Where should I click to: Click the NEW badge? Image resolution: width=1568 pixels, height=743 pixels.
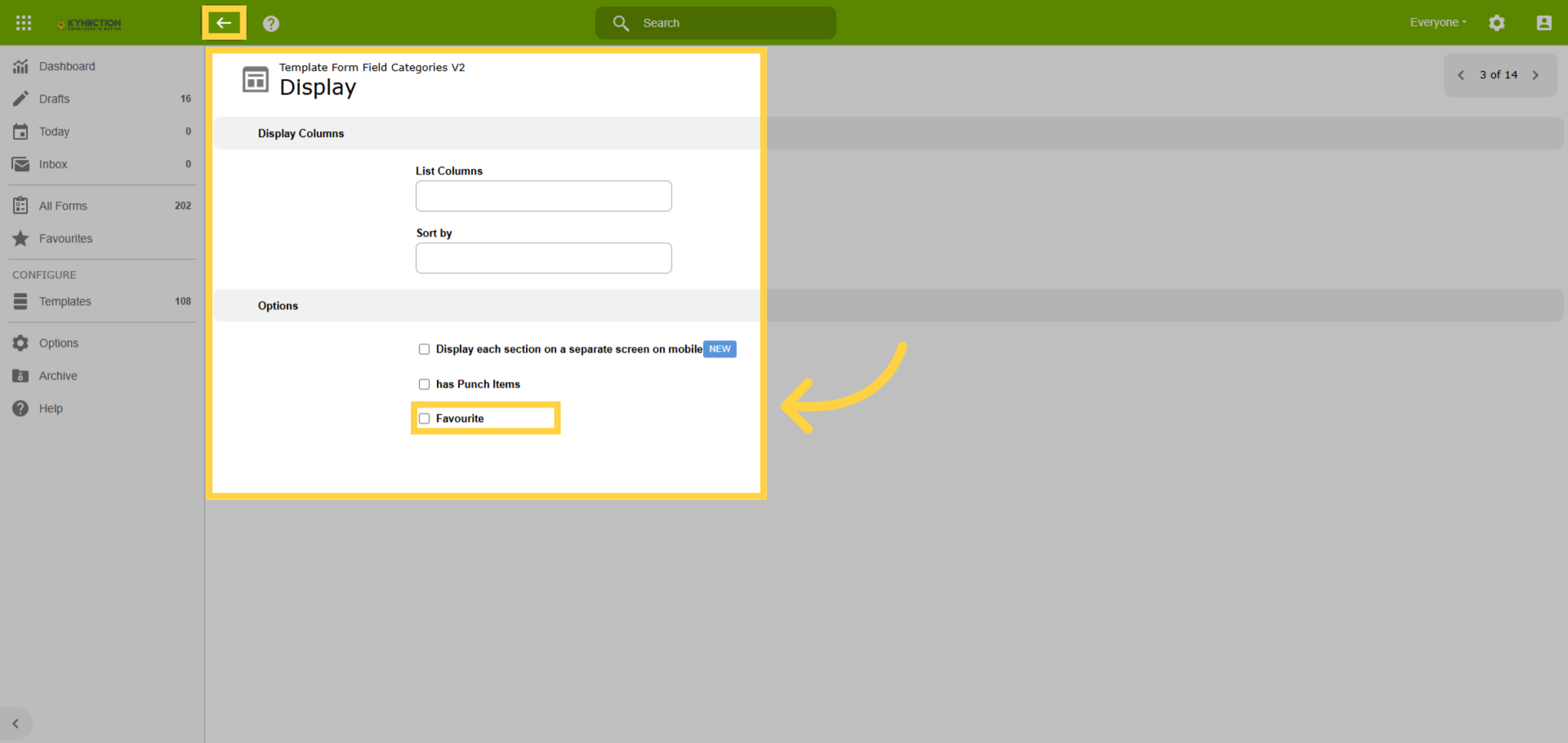[x=719, y=349]
